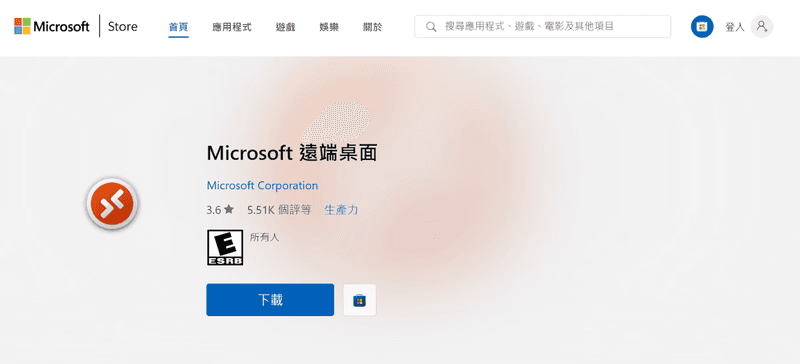The width and height of the screenshot is (800, 364).
Task: Click the 3.6 star rating
Action: click(x=220, y=209)
